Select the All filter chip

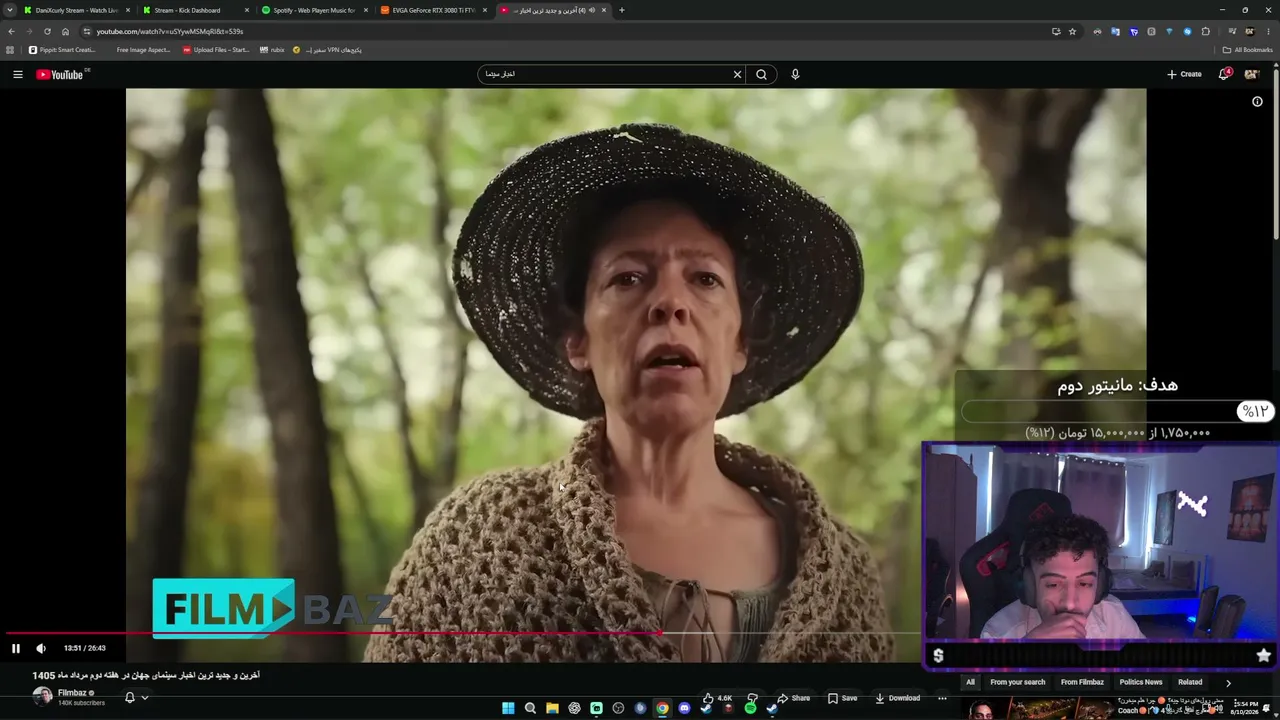click(970, 682)
